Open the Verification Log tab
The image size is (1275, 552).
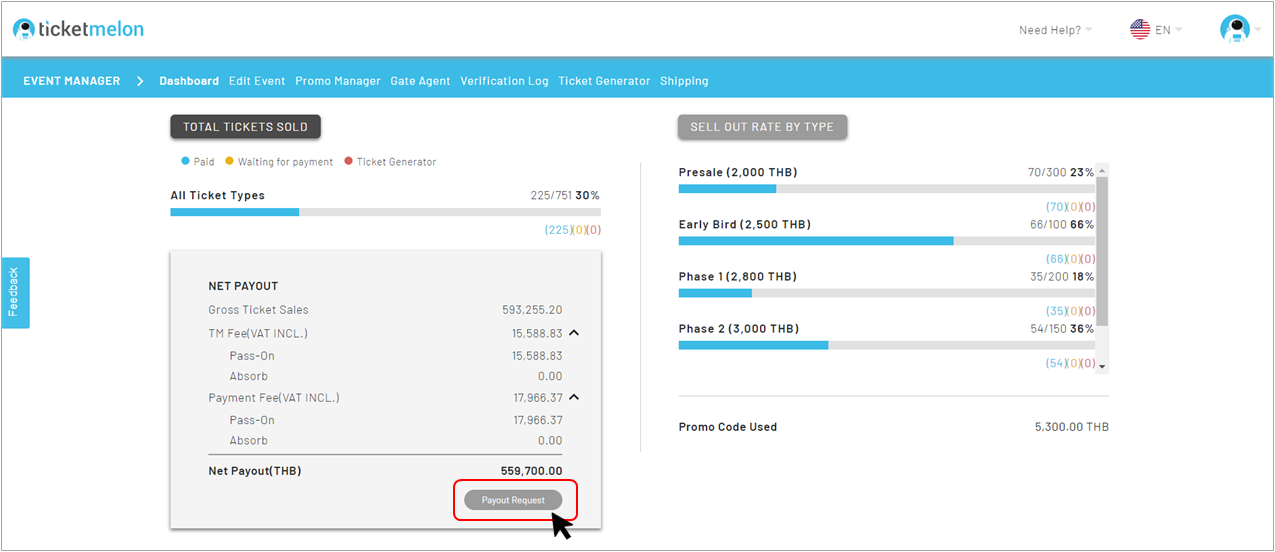[504, 81]
